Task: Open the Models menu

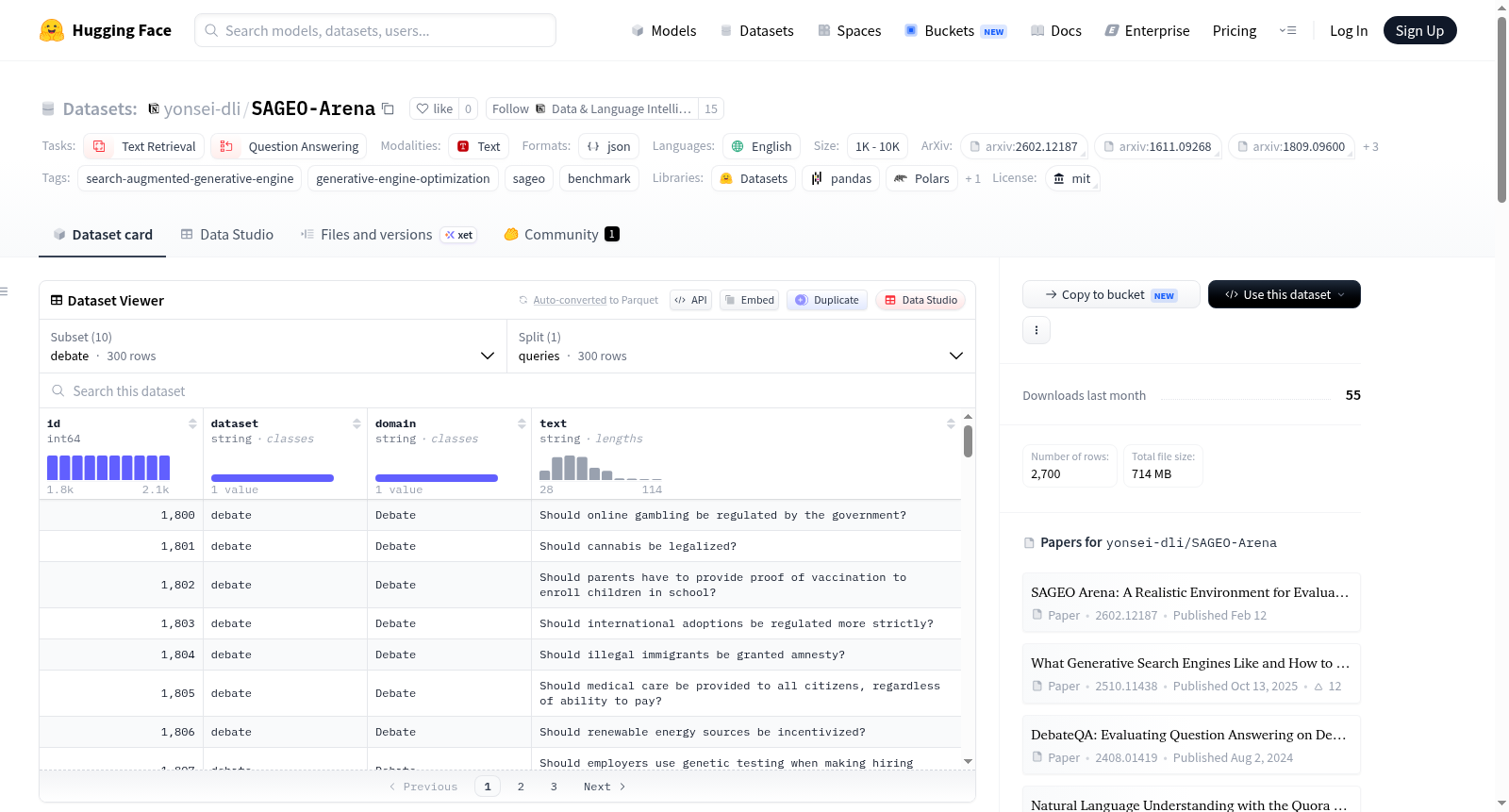Action: click(664, 30)
